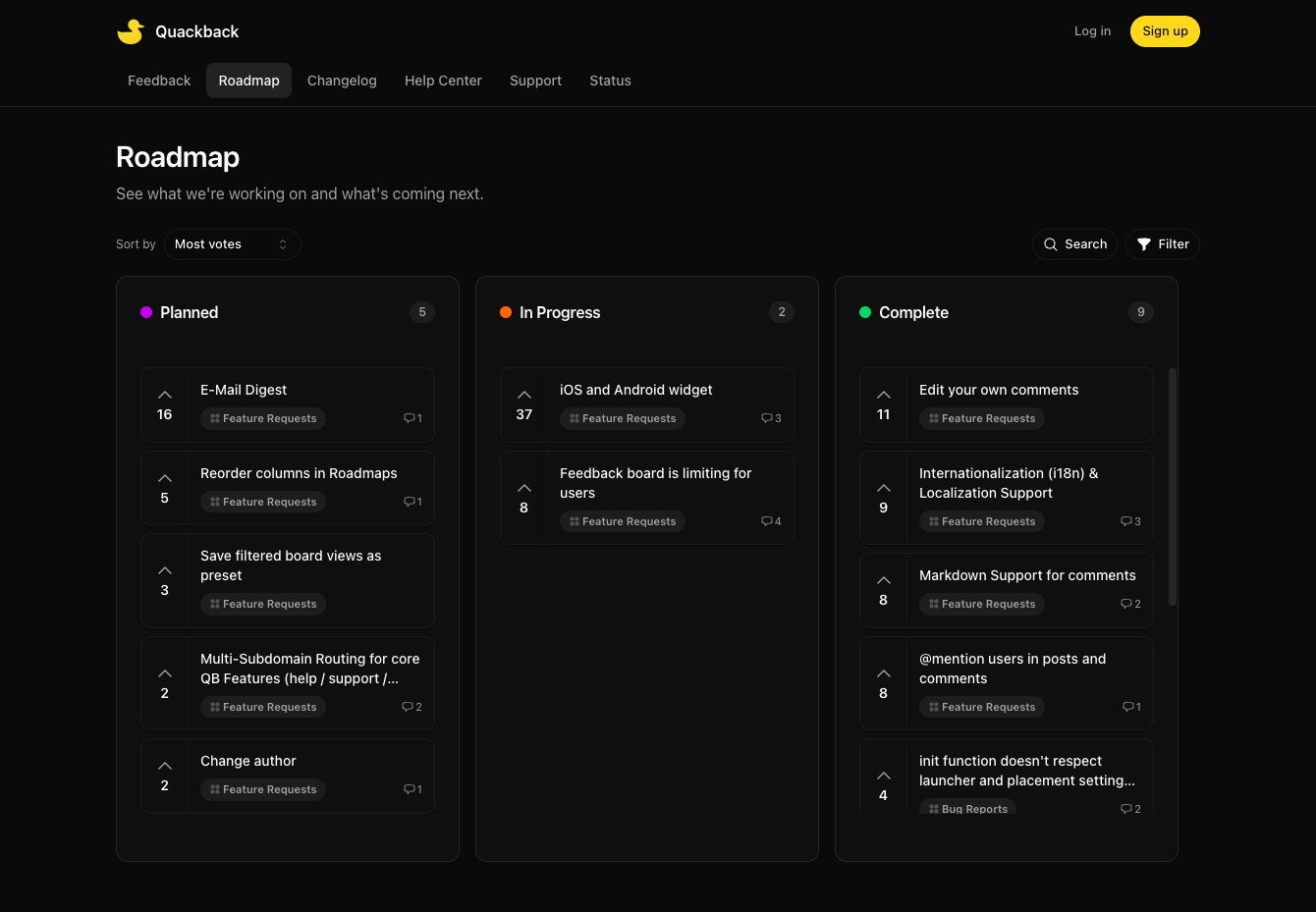Open the E-Mail Digest post title

tap(244, 390)
